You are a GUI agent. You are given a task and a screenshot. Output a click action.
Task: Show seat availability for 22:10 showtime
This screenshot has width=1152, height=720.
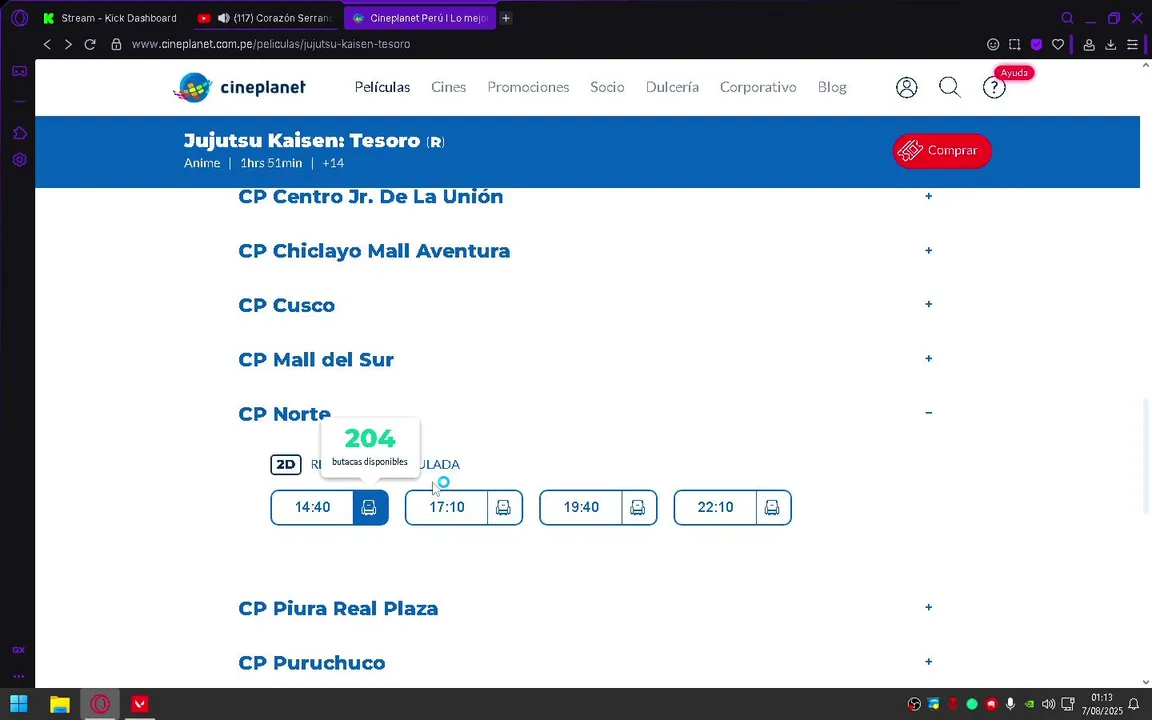(x=773, y=508)
